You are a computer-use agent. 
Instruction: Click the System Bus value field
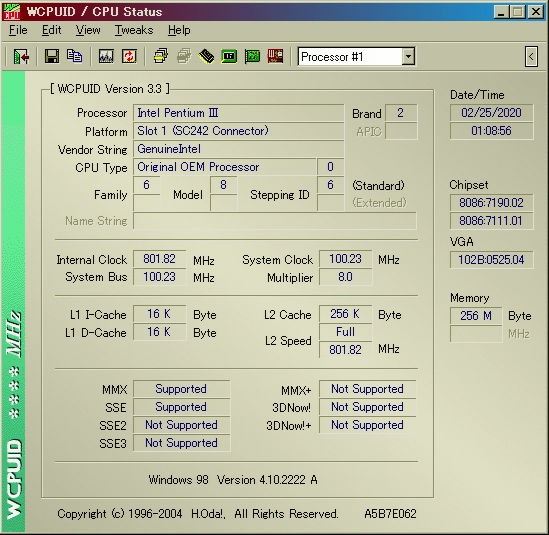click(x=160, y=277)
